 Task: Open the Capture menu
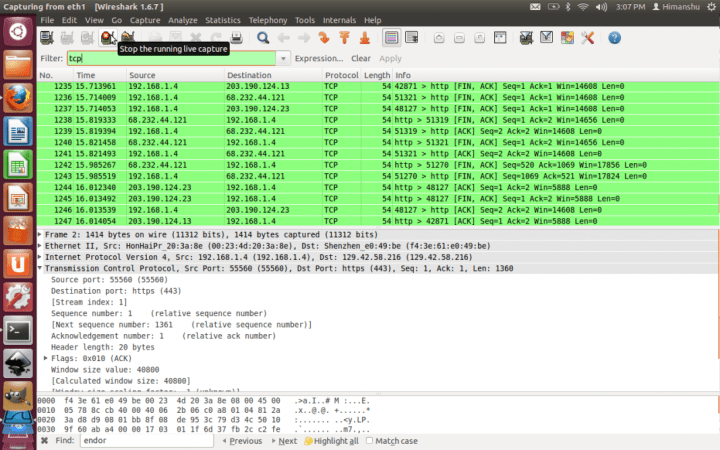click(x=145, y=20)
